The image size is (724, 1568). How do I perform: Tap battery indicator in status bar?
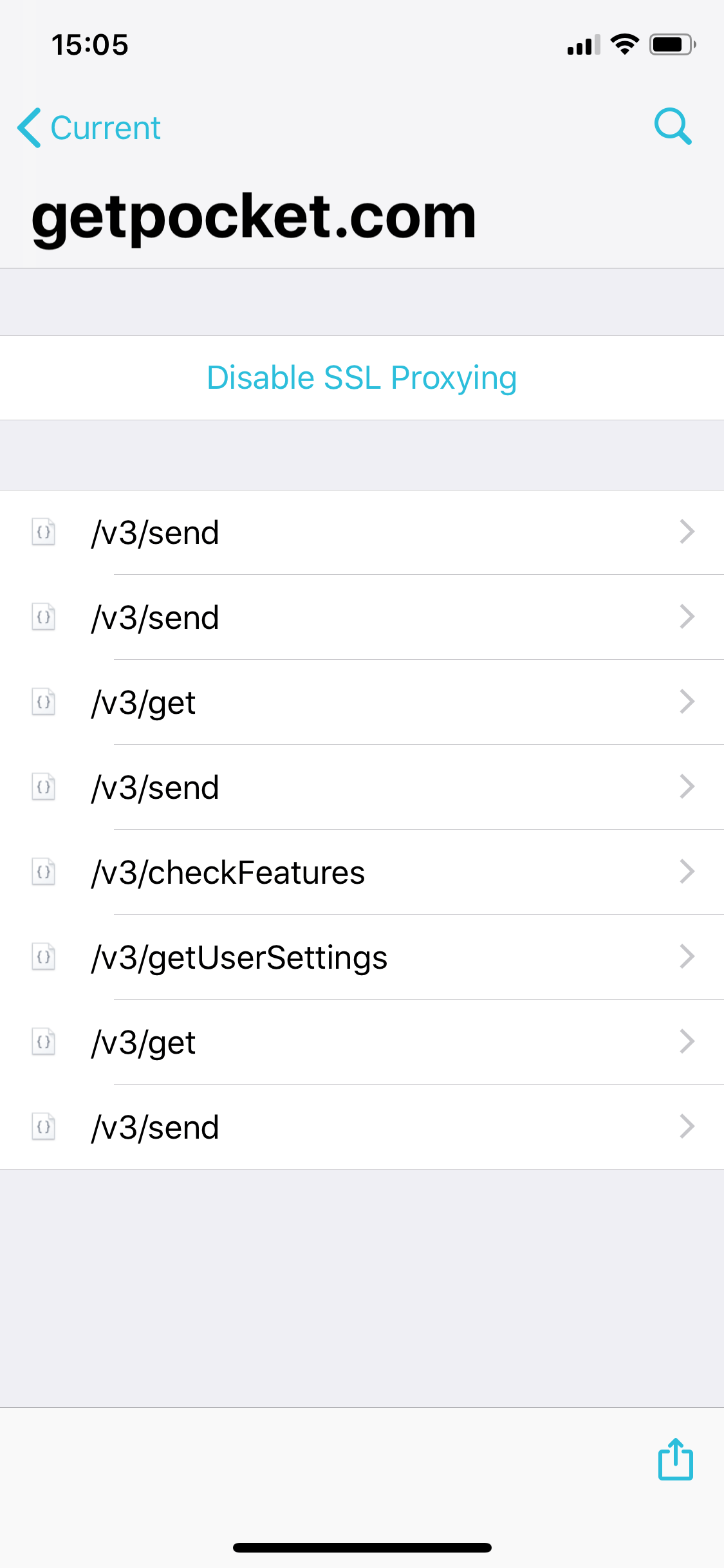tap(673, 44)
